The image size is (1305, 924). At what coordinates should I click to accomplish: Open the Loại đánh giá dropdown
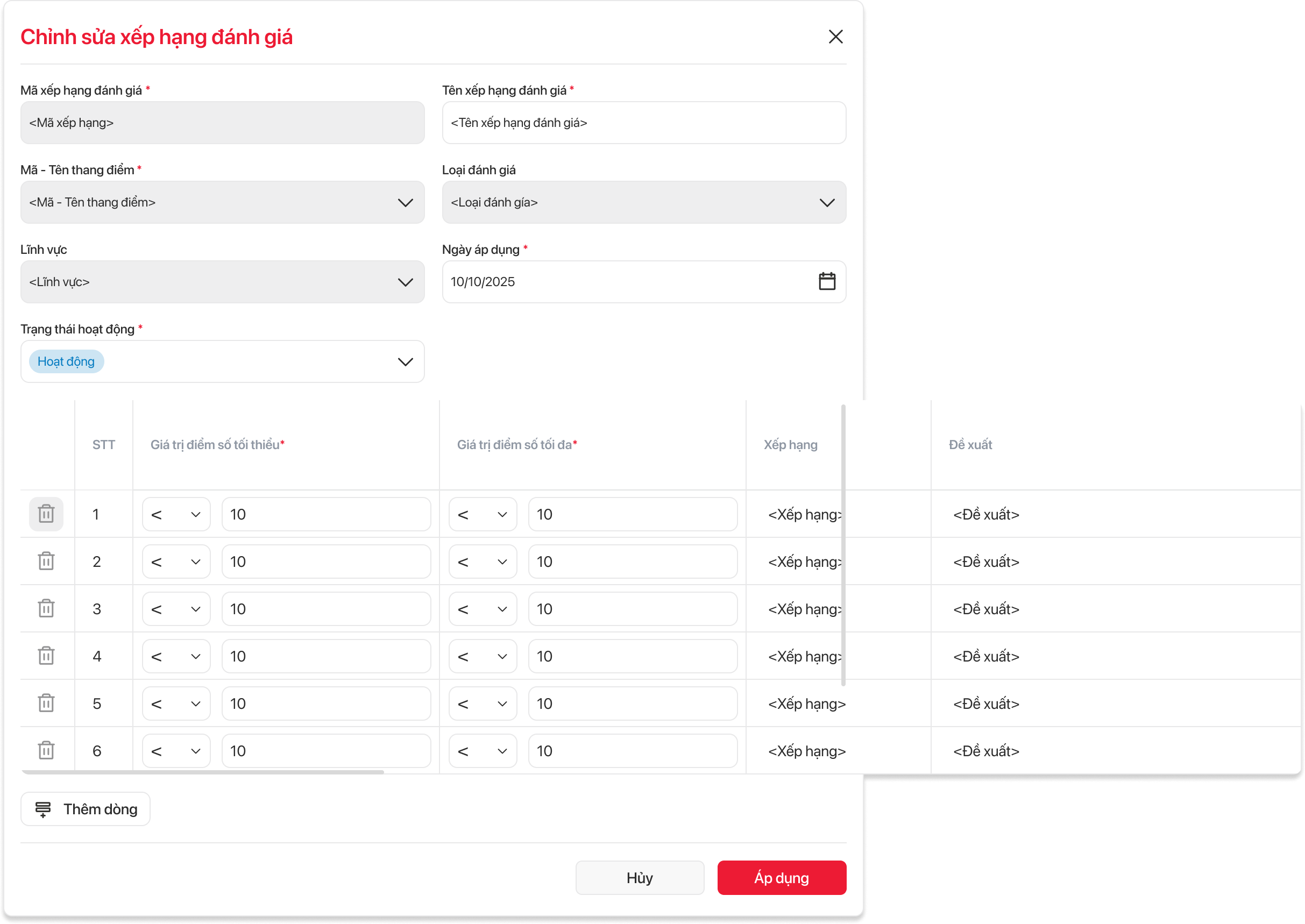(826, 203)
